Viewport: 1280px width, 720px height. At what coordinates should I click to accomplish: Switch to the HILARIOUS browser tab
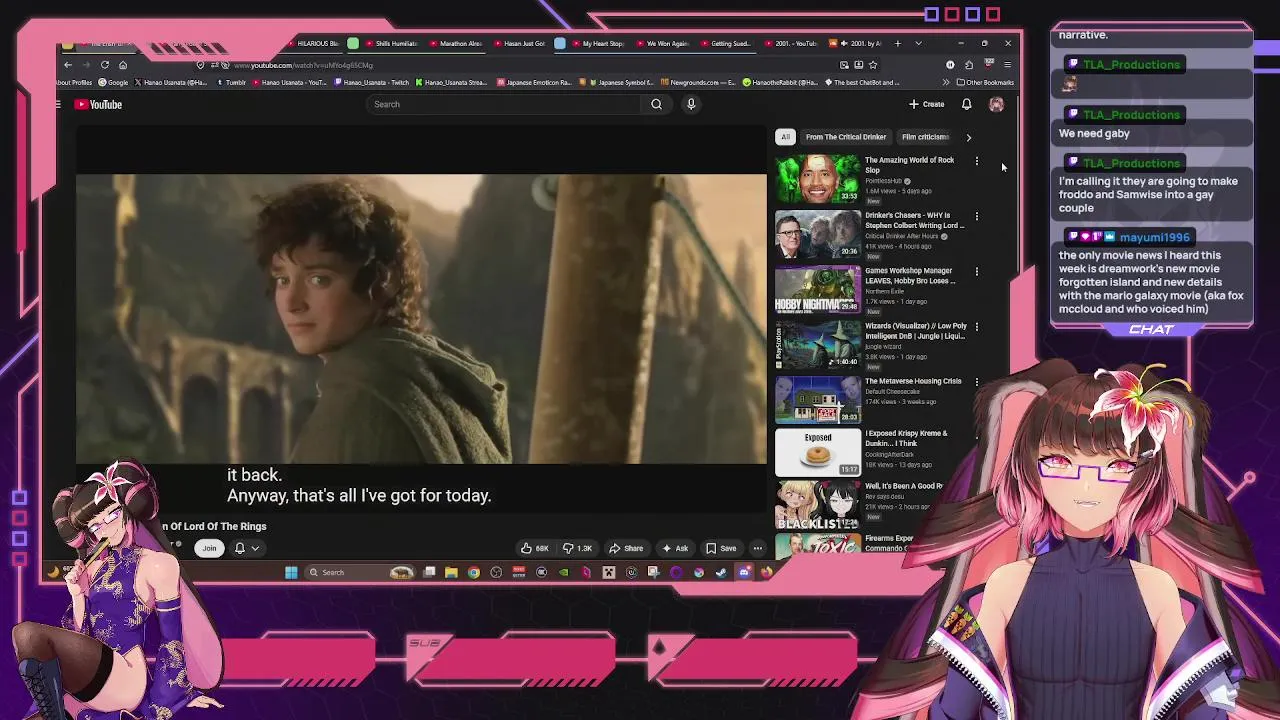(315, 43)
